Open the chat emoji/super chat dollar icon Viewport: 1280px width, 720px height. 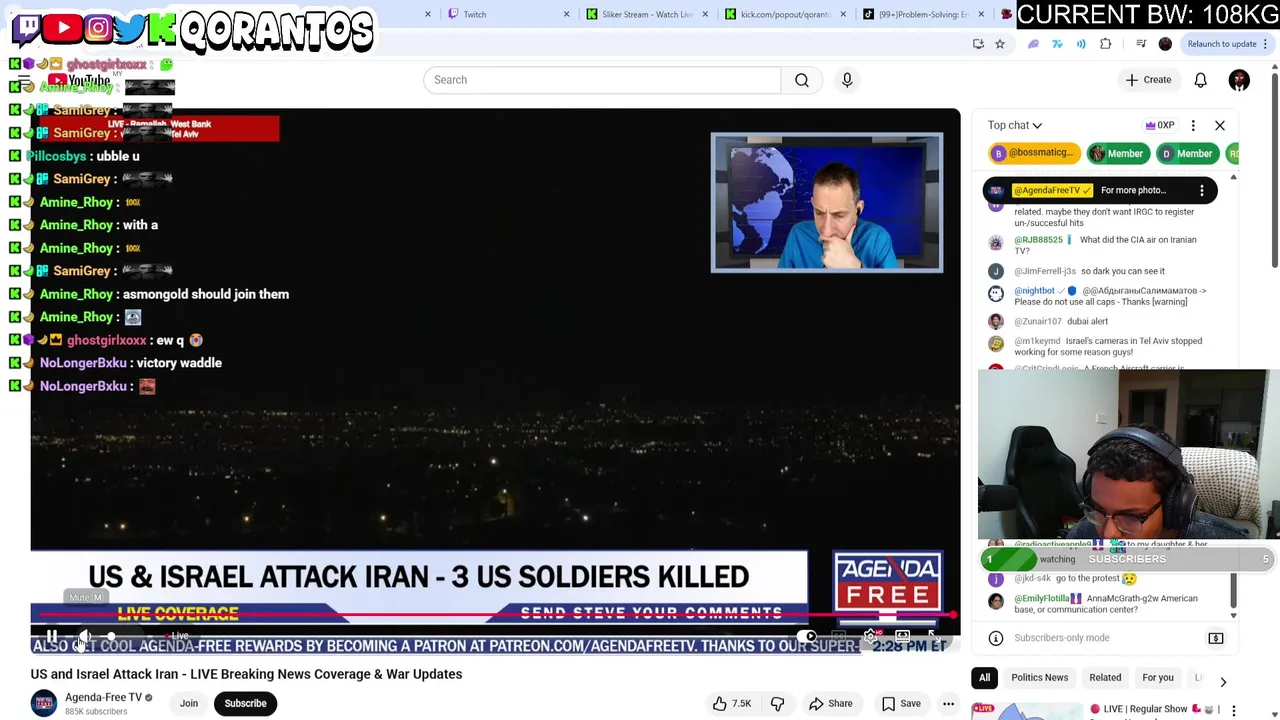click(1216, 638)
